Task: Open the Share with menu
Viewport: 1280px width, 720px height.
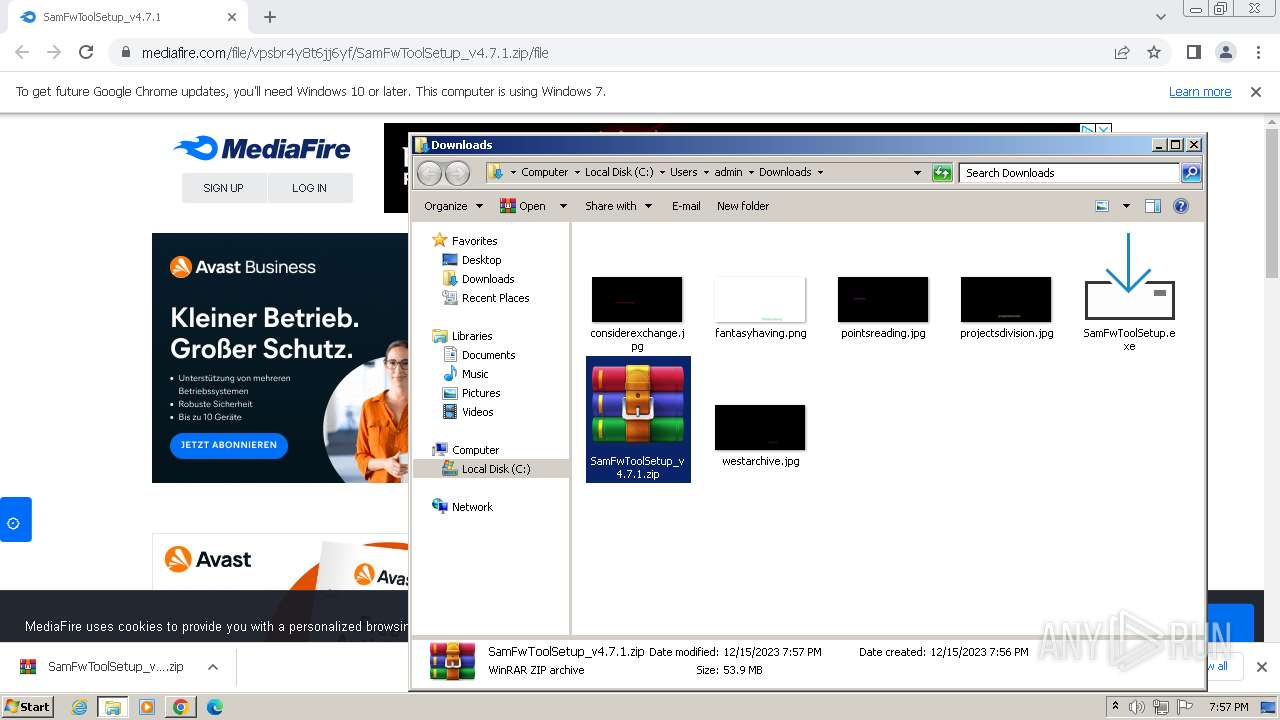Action: [x=618, y=206]
